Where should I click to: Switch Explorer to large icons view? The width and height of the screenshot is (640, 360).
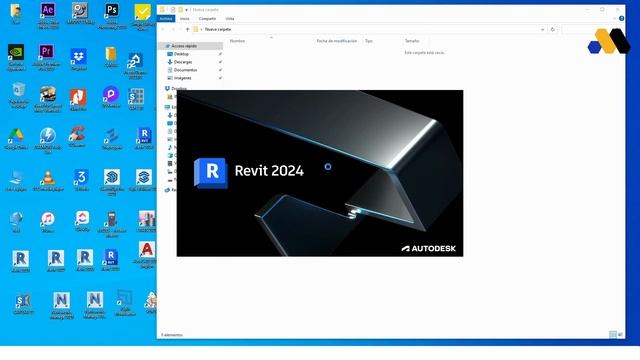[620, 335]
